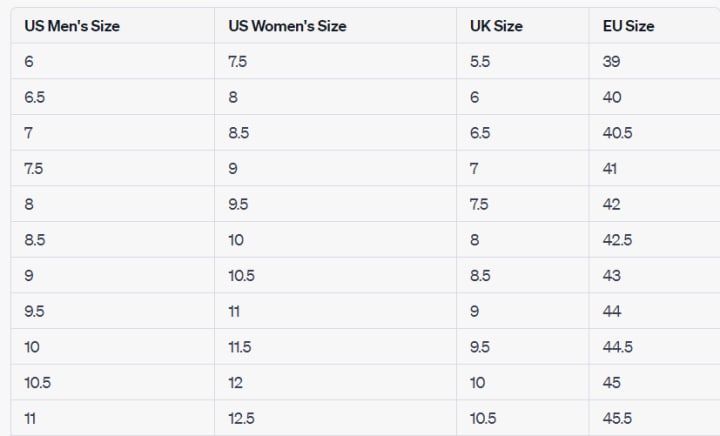Click the EU size 42.5 value
The width and height of the screenshot is (720, 436).
(x=617, y=240)
